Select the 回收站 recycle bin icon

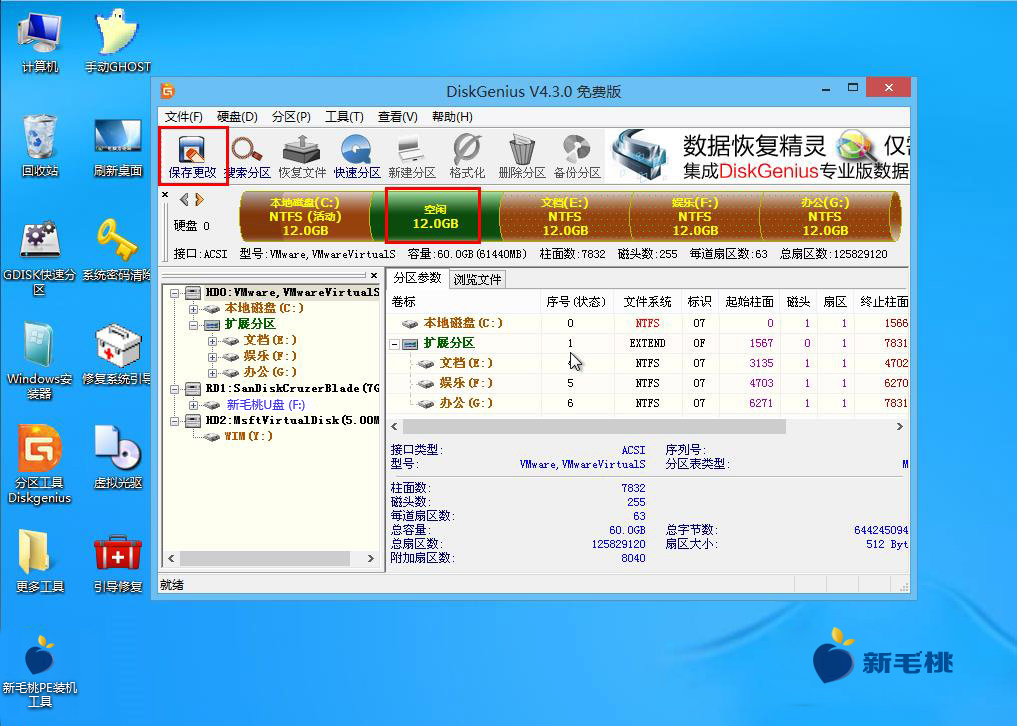click(40, 146)
